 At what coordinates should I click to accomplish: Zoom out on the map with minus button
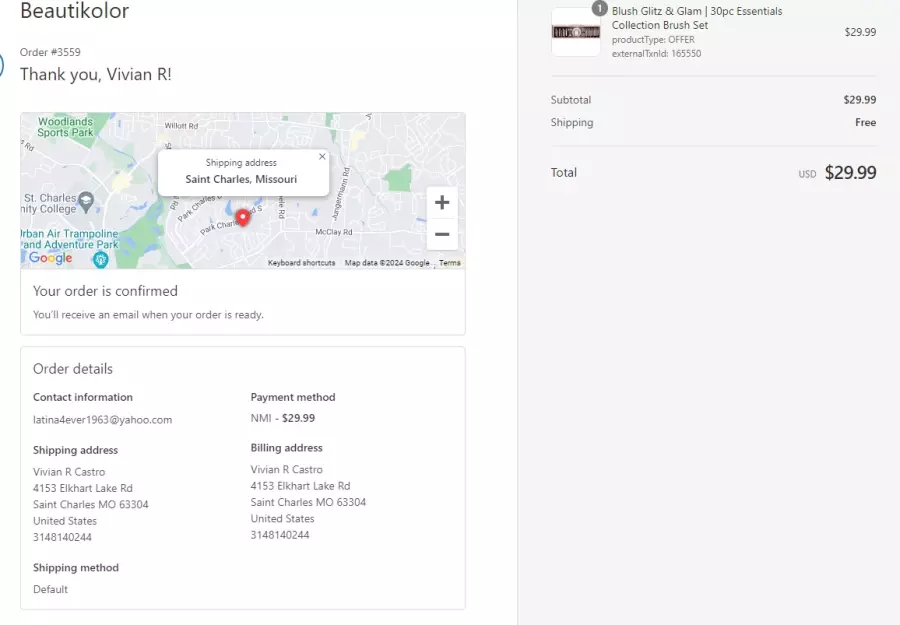[442, 234]
